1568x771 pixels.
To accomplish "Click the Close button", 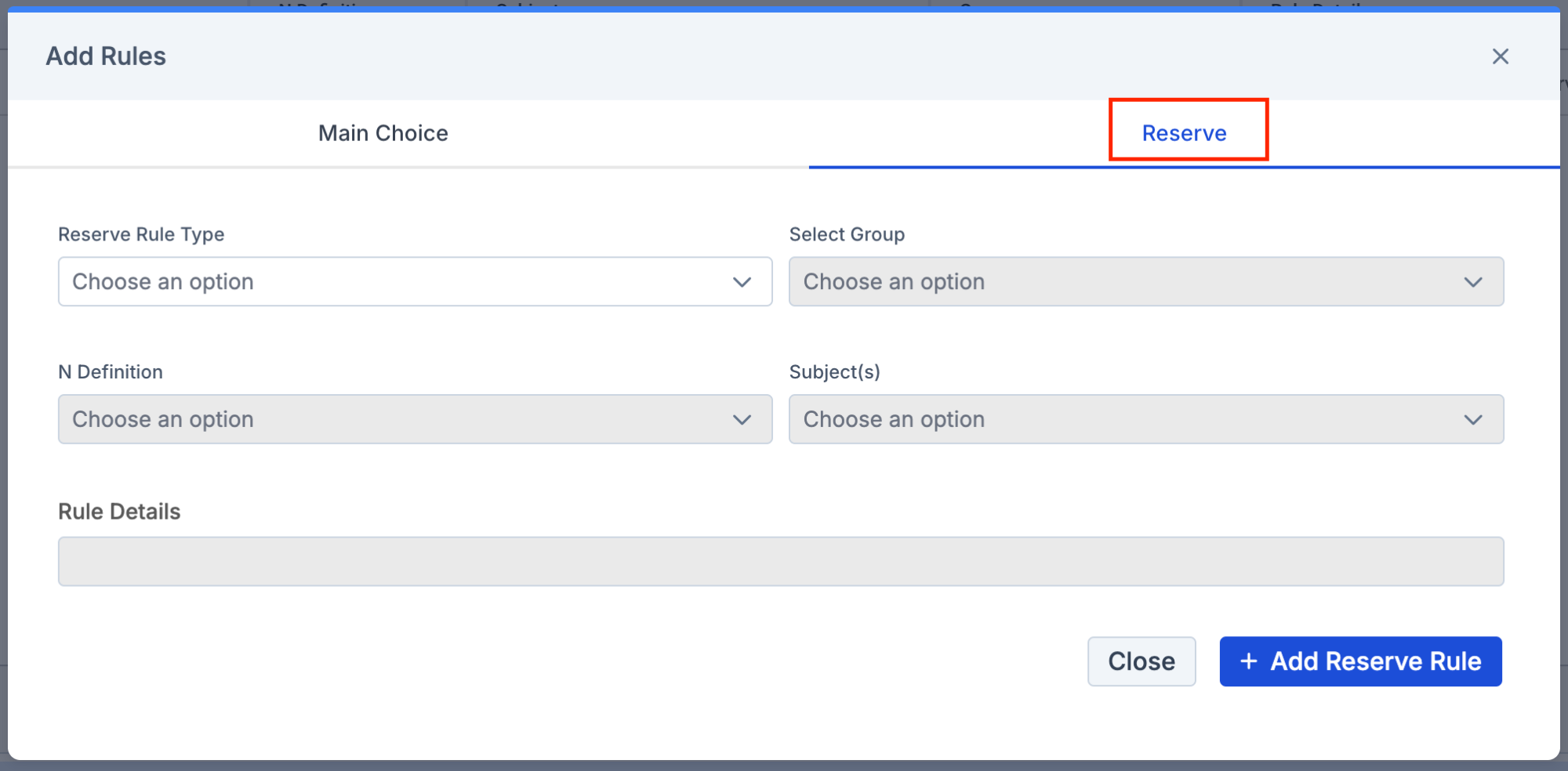I will (1142, 661).
